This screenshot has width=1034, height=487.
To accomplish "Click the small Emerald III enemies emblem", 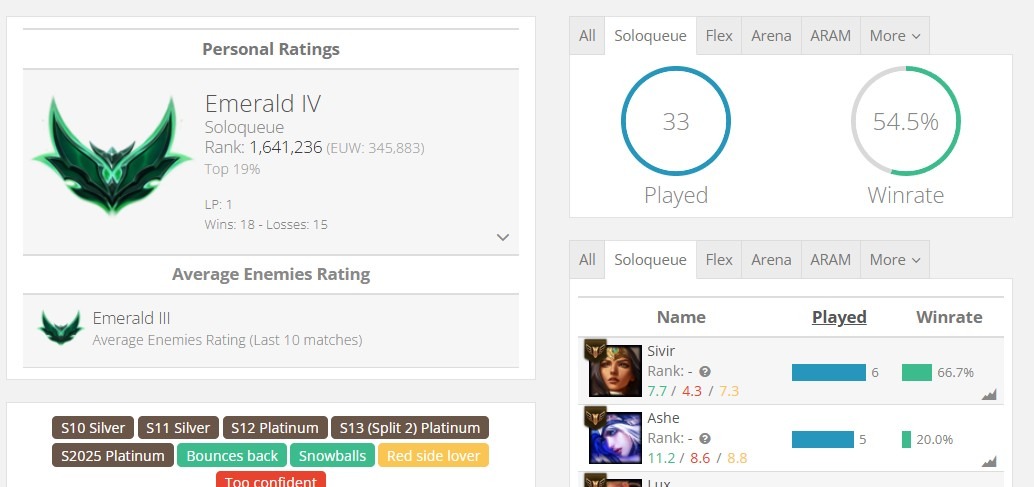I will [61, 327].
